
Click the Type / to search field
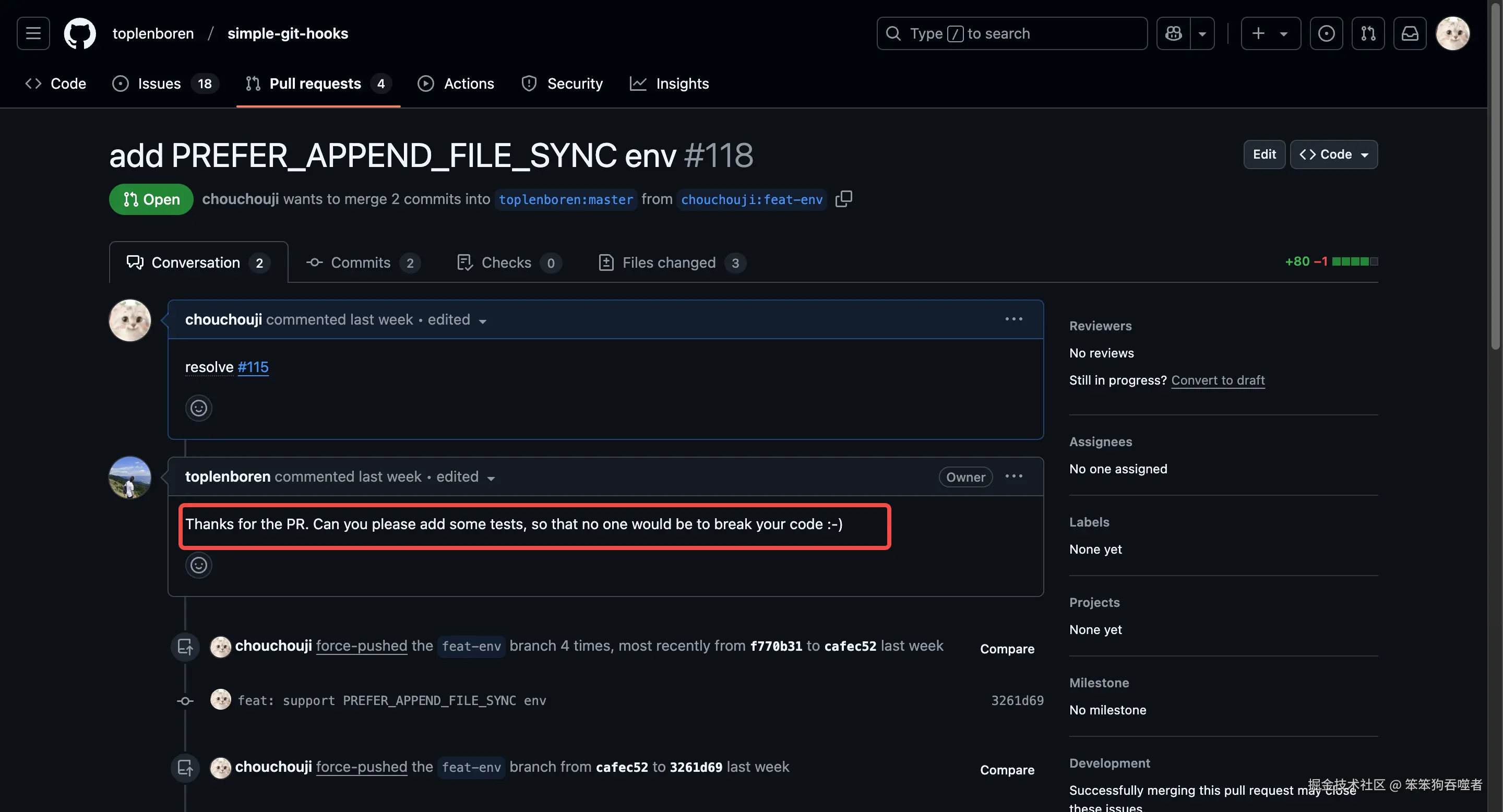click(x=1012, y=33)
